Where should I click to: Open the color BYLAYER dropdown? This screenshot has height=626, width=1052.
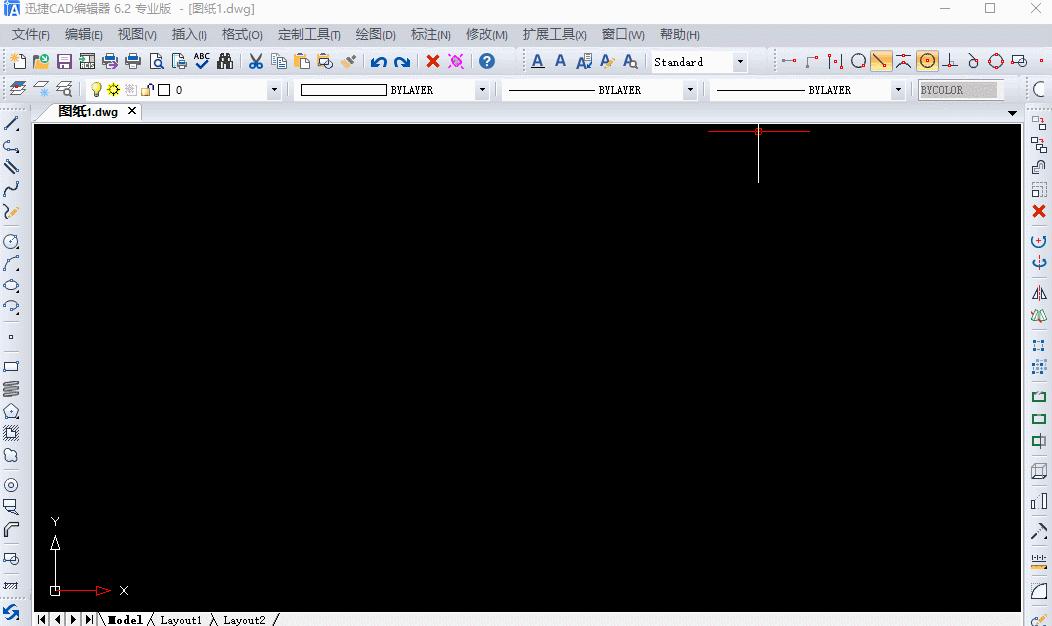click(x=482, y=90)
